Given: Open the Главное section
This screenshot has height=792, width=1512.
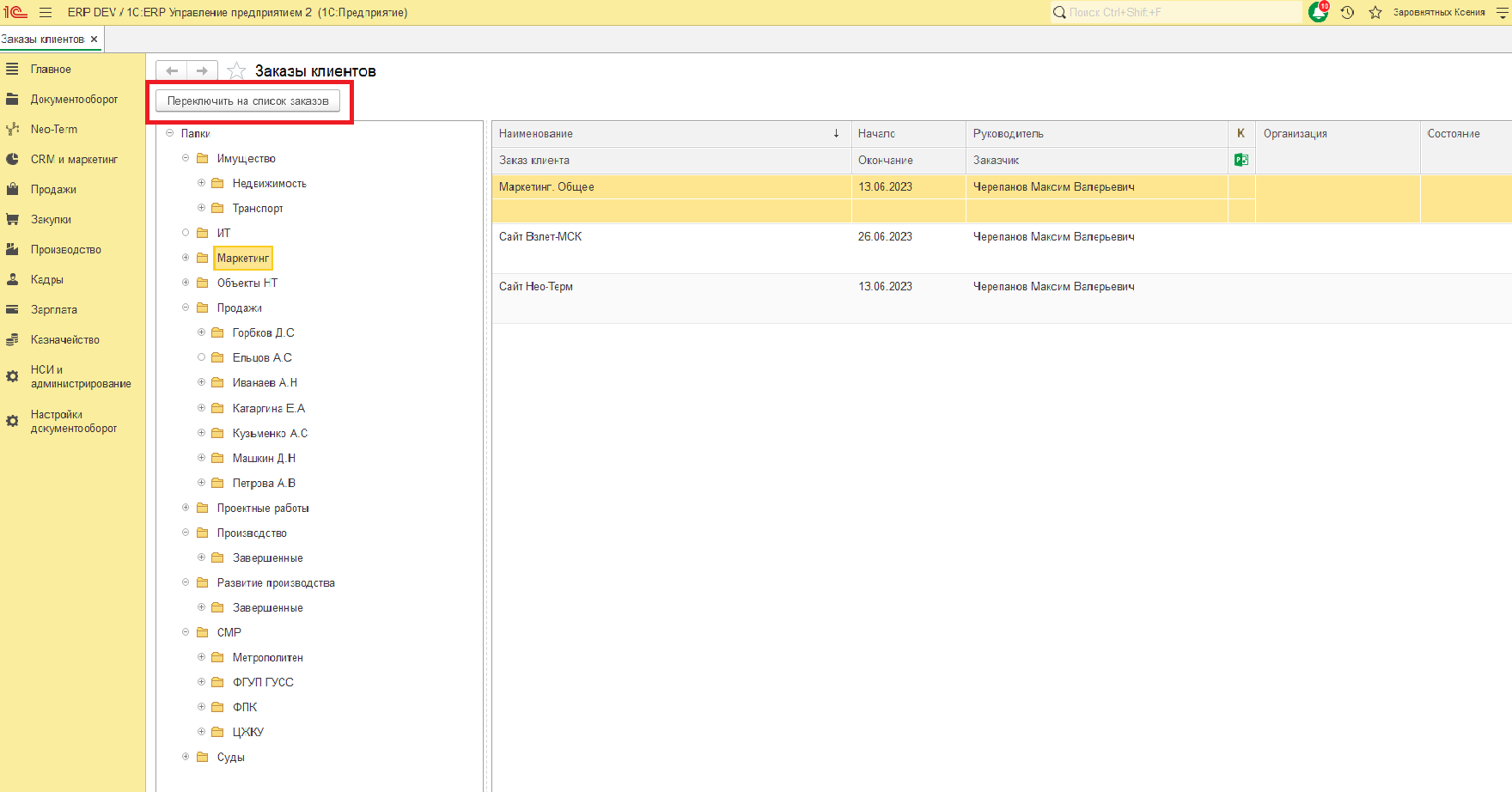Looking at the screenshot, I should (51, 69).
